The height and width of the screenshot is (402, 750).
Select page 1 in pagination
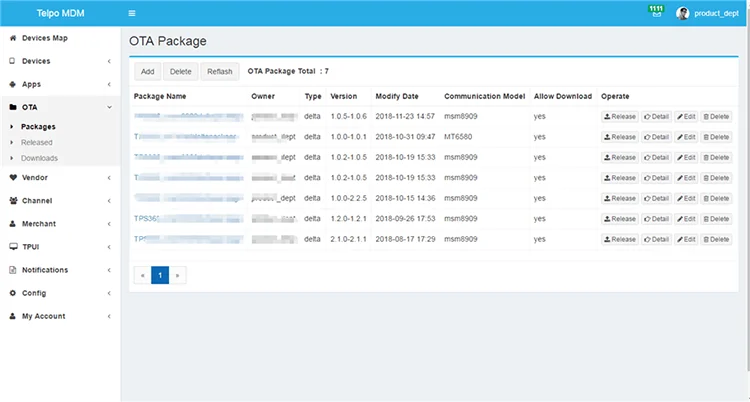[160, 274]
